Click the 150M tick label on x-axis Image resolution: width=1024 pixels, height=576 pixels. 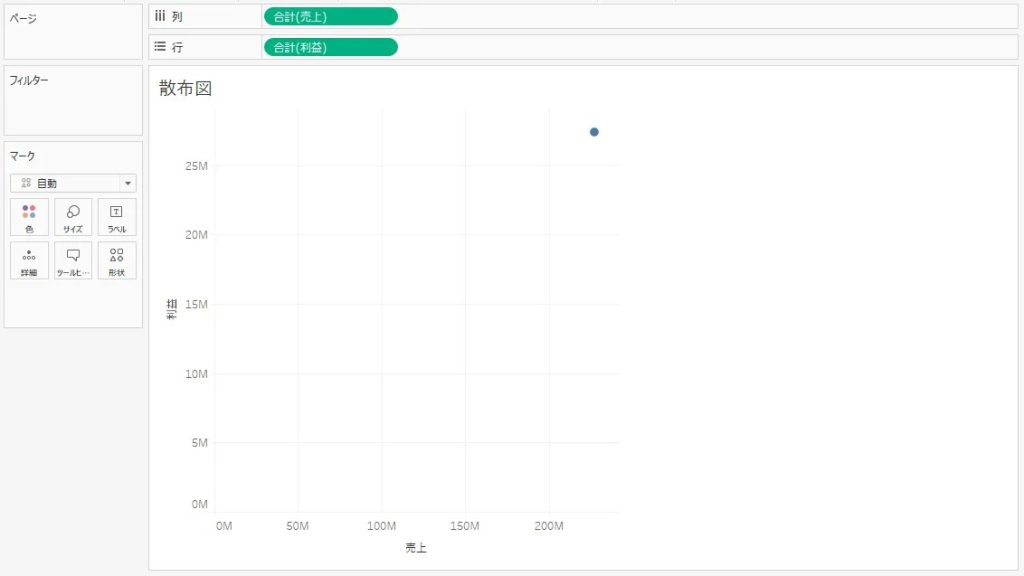(464, 526)
